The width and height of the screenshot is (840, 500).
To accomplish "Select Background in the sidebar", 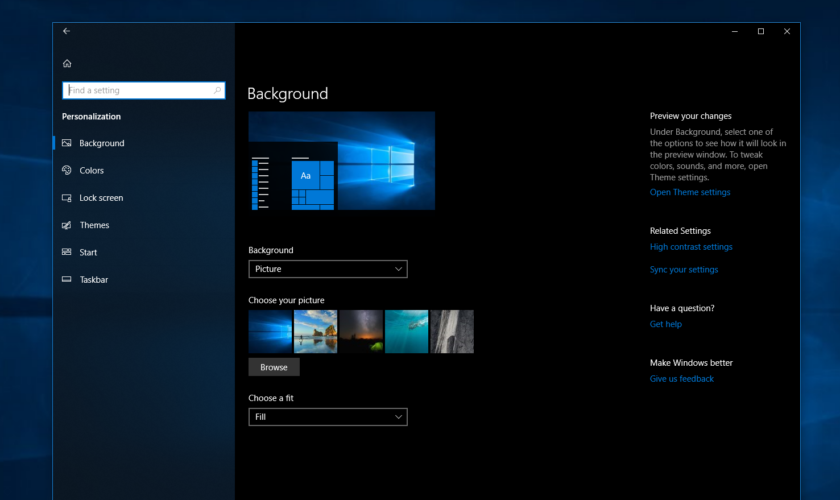I will click(x=101, y=143).
